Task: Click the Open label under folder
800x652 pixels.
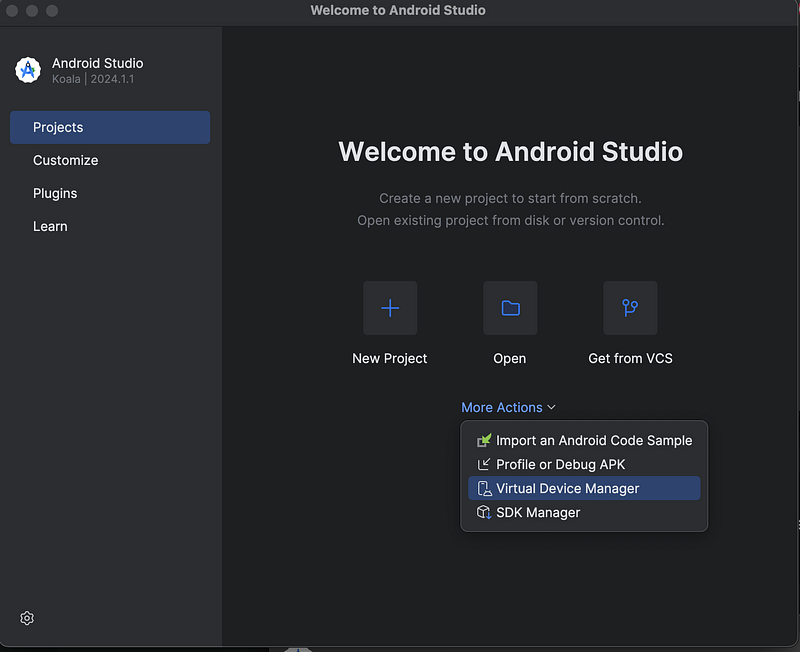Action: tap(510, 359)
